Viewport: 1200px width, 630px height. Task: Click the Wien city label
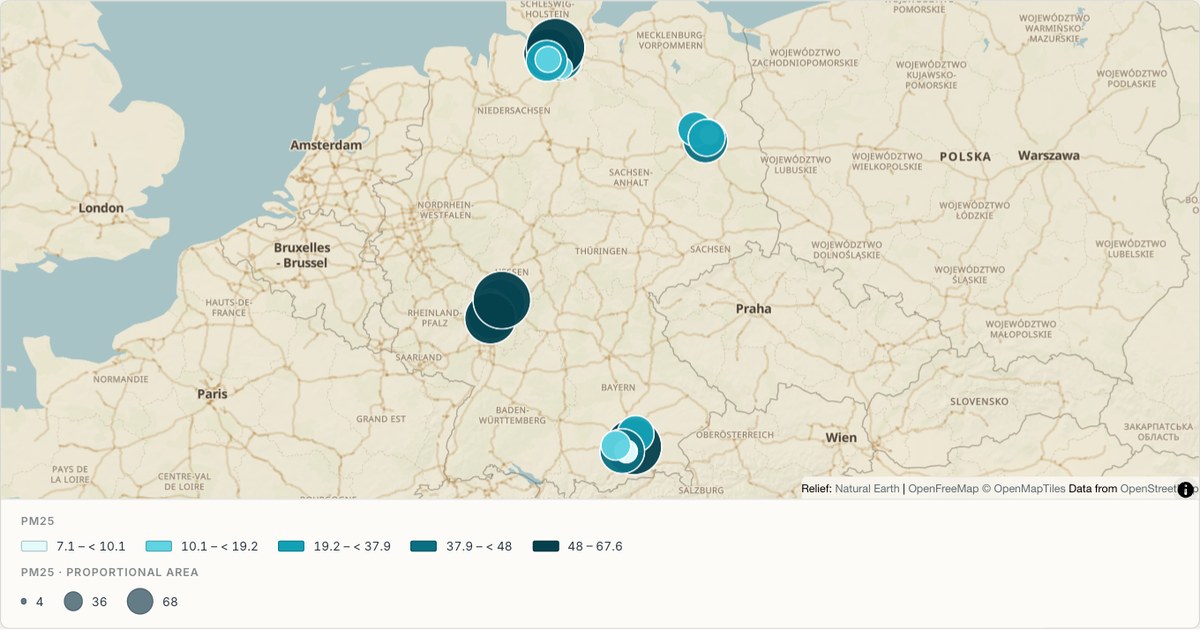(x=842, y=438)
